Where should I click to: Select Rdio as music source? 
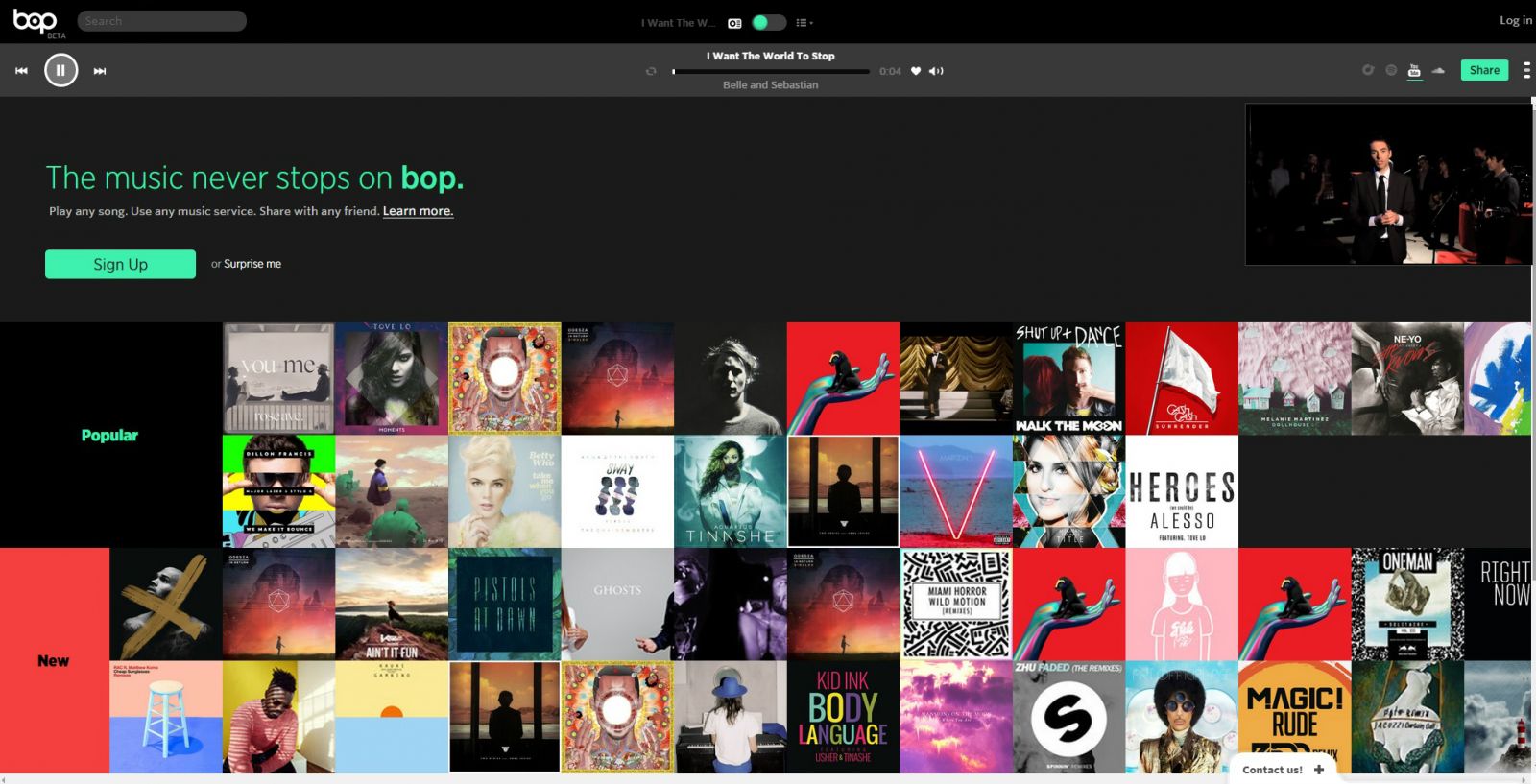coord(1368,70)
